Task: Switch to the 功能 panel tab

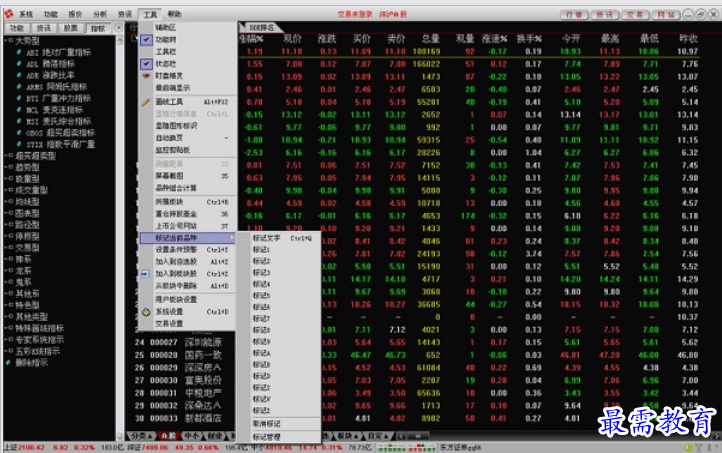Action: click(x=17, y=29)
